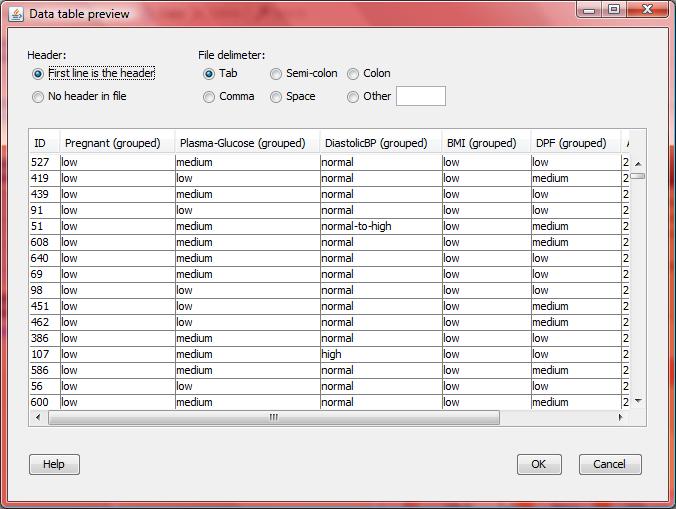The image size is (676, 509).
Task: Maximize the Data table preview window
Action: (x=614, y=10)
